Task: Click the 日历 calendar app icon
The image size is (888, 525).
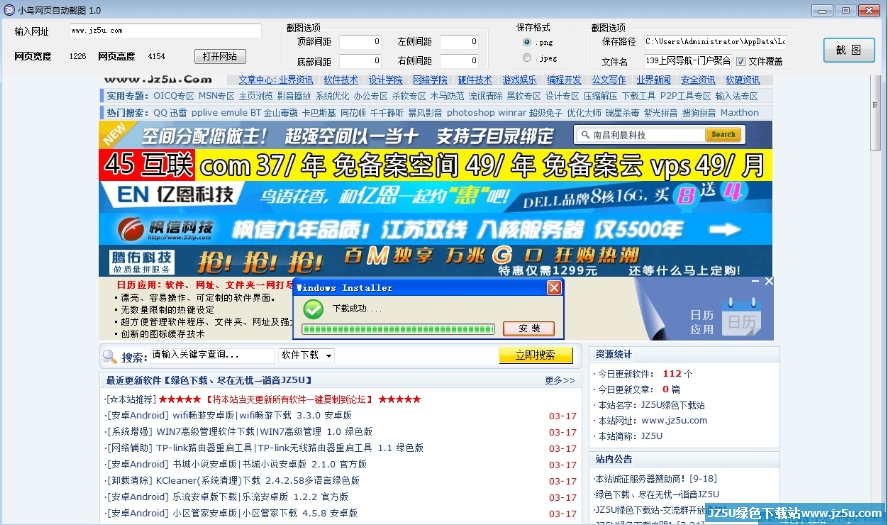Action: coord(742,319)
